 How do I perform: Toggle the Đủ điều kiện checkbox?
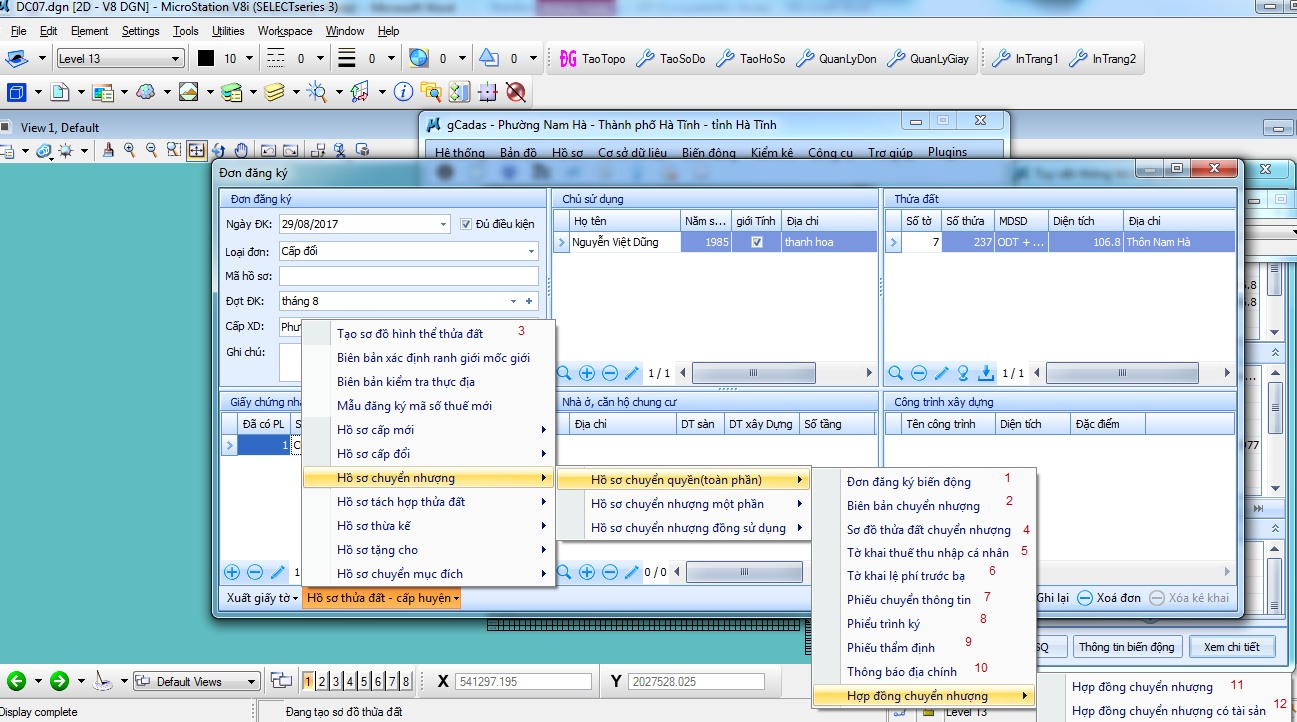(x=466, y=225)
